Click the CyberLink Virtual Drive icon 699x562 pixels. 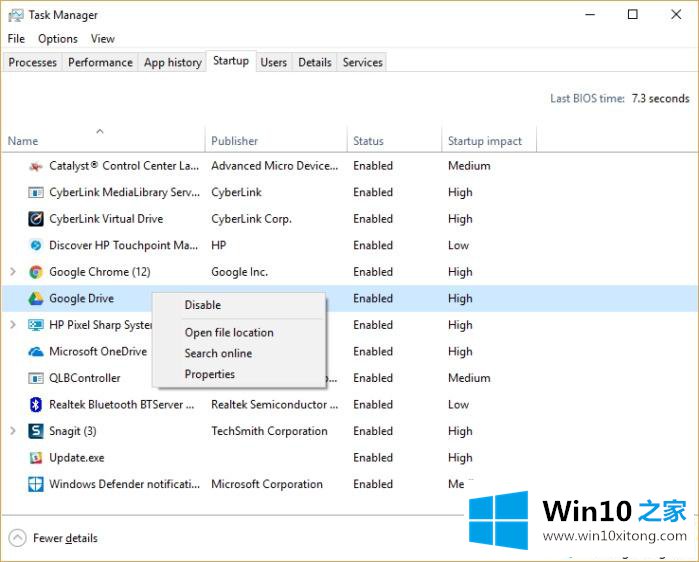[36, 219]
